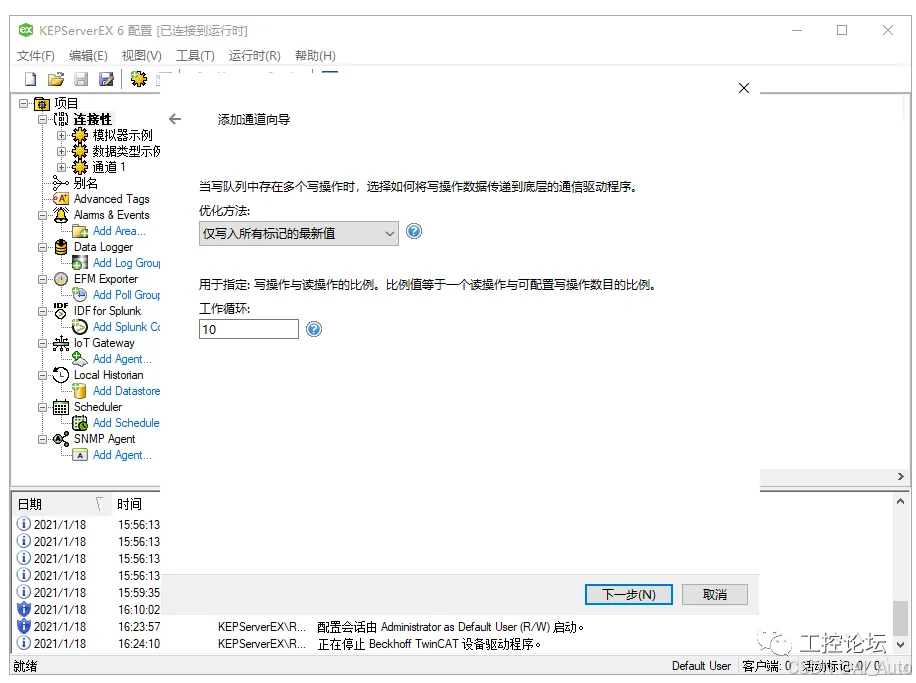Click the 连接性 connectivity icon

pyautogui.click(x=61, y=119)
